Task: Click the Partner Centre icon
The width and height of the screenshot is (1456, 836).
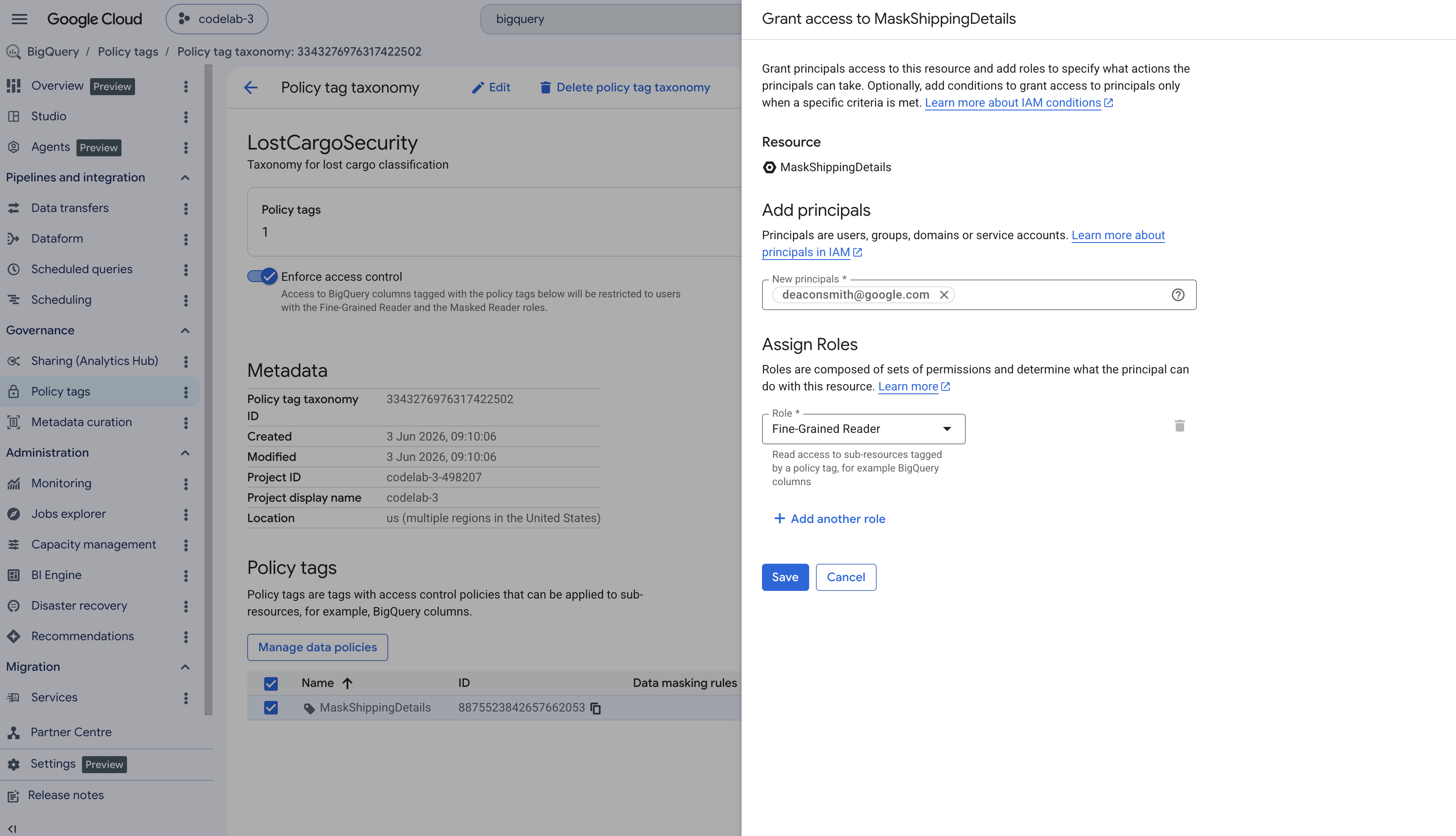Action: (x=14, y=733)
